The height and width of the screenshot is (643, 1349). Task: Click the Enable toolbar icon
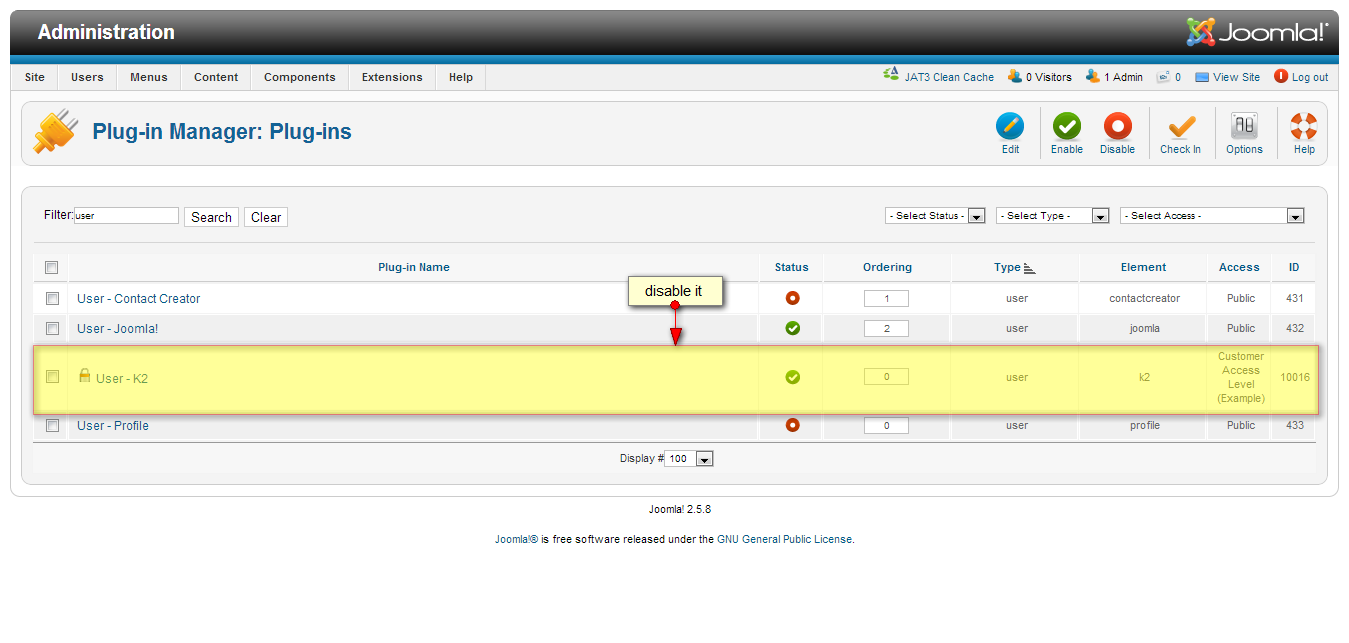point(1066,131)
